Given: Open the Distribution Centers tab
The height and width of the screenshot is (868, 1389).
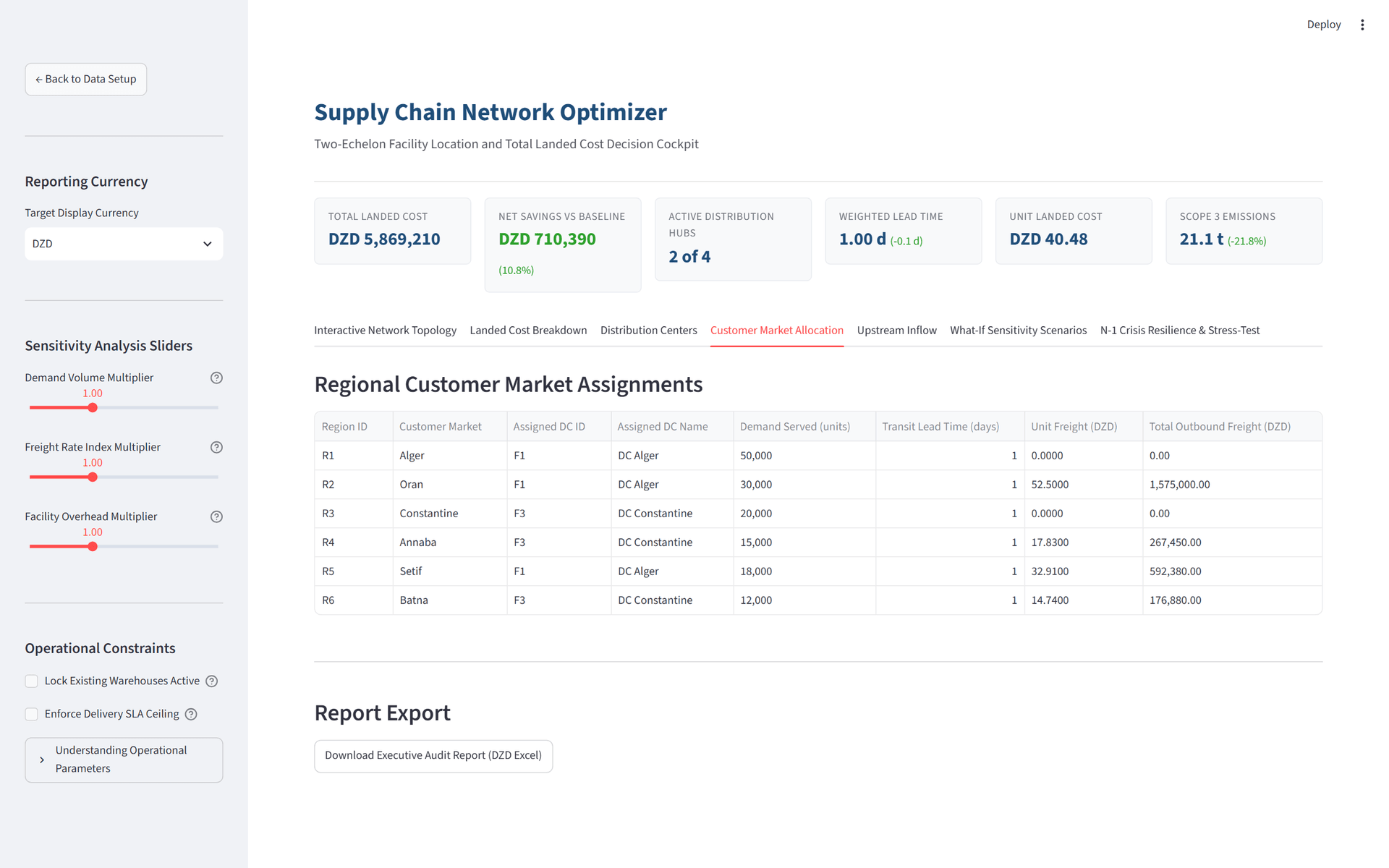Looking at the screenshot, I should point(648,331).
